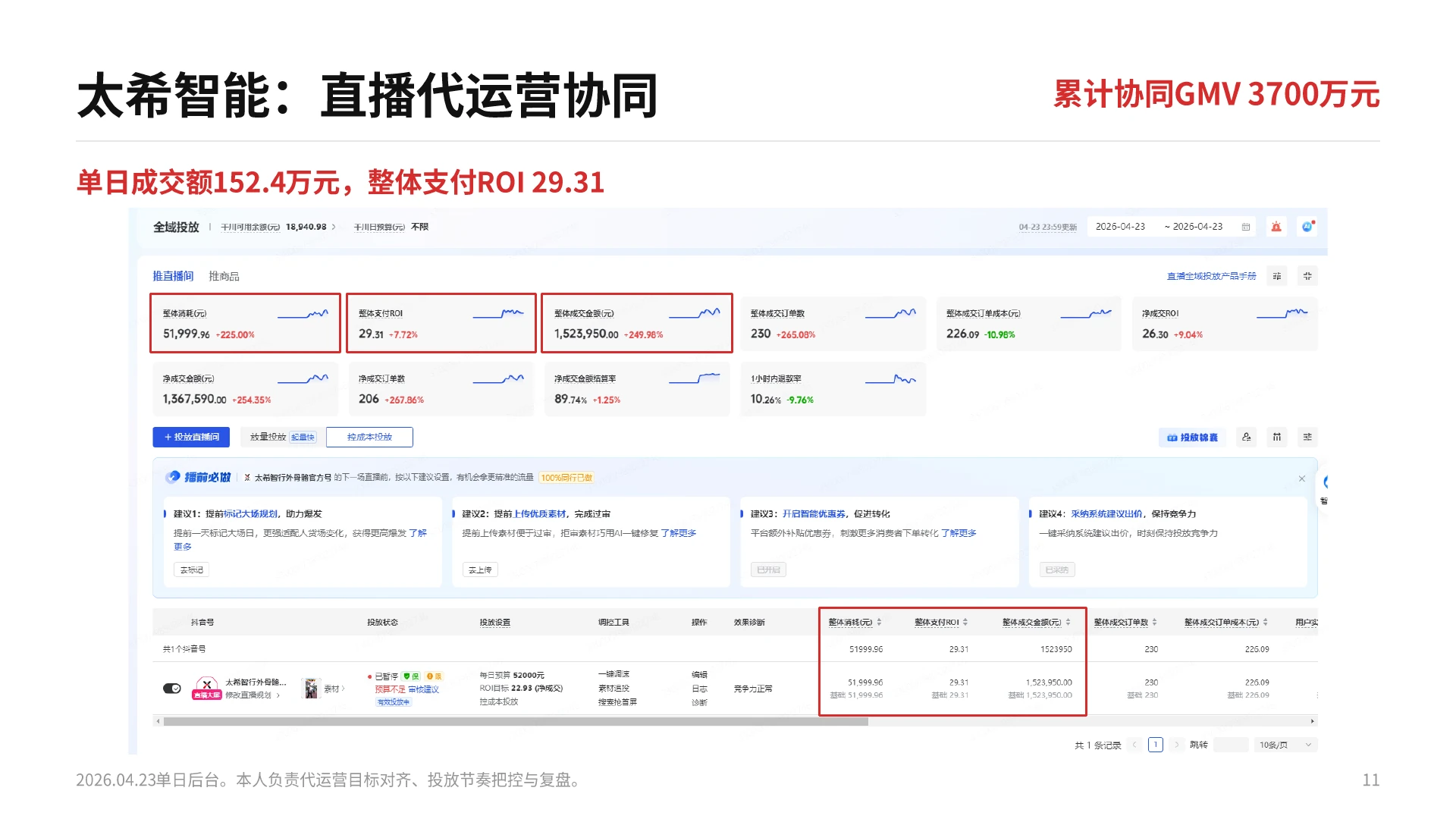Open the 10条/页 page size dropdown
This screenshot has height=819, width=1456.
pyautogui.click(x=1285, y=745)
